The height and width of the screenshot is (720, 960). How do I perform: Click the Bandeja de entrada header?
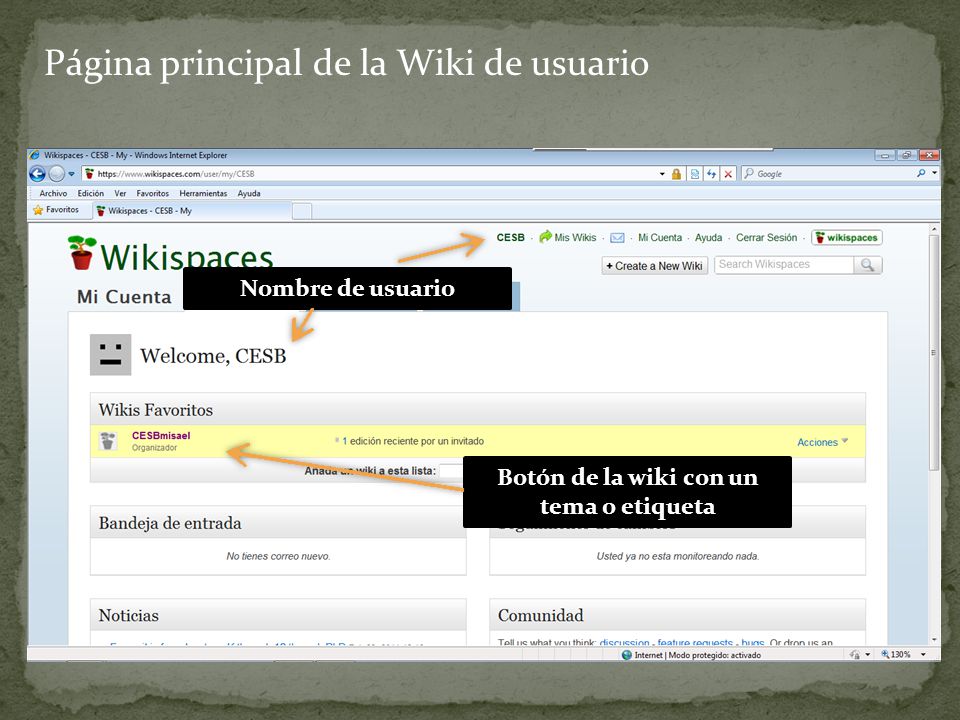278,523
